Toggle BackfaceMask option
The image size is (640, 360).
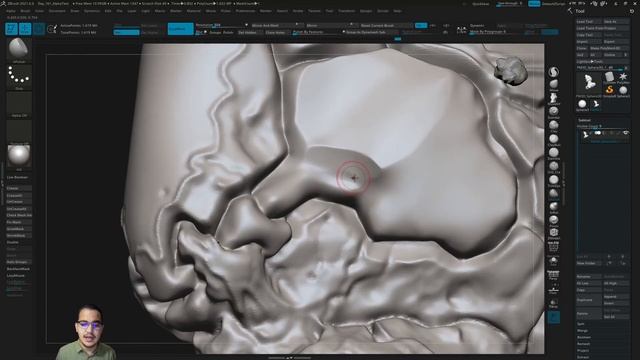(x=18, y=269)
